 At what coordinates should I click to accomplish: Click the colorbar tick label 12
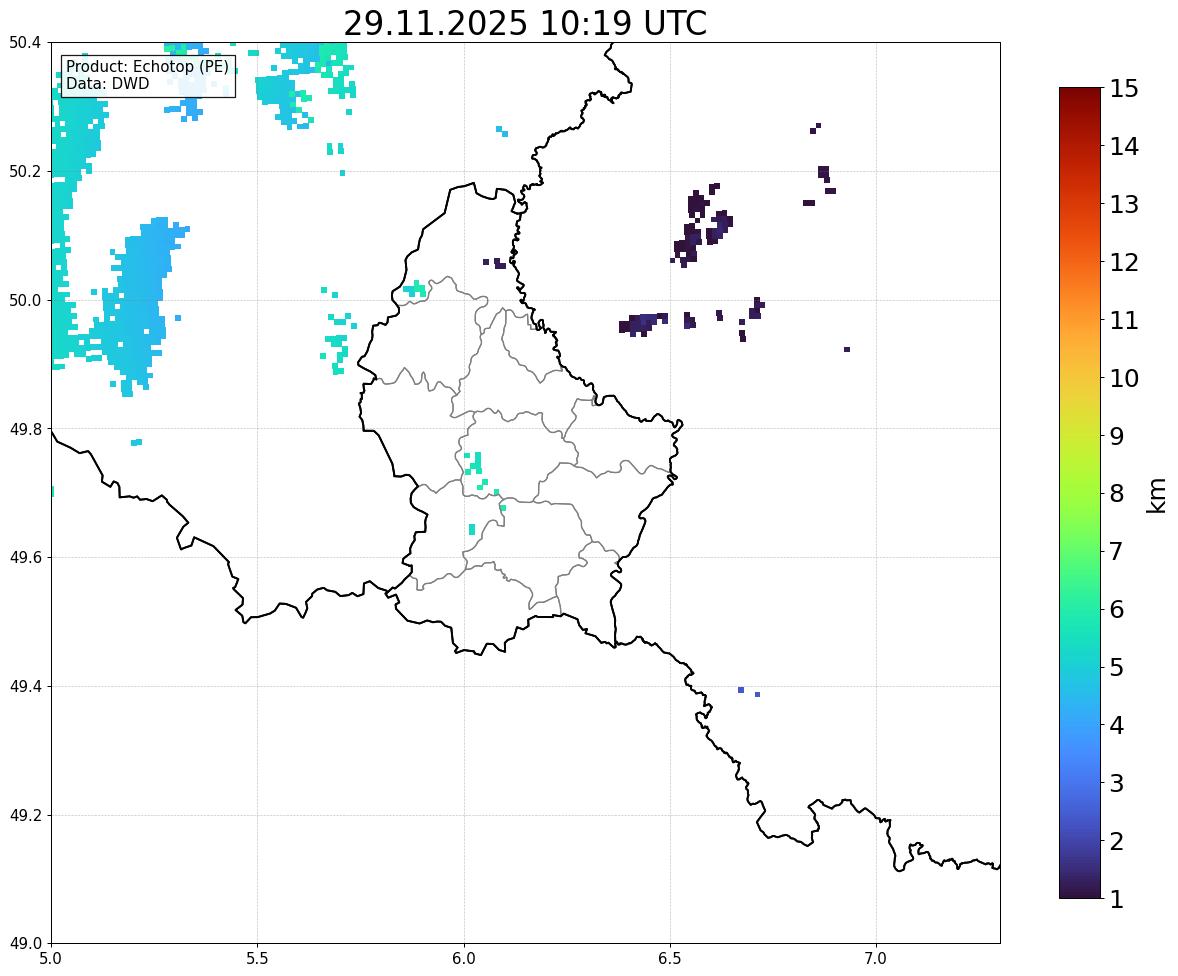[1124, 262]
